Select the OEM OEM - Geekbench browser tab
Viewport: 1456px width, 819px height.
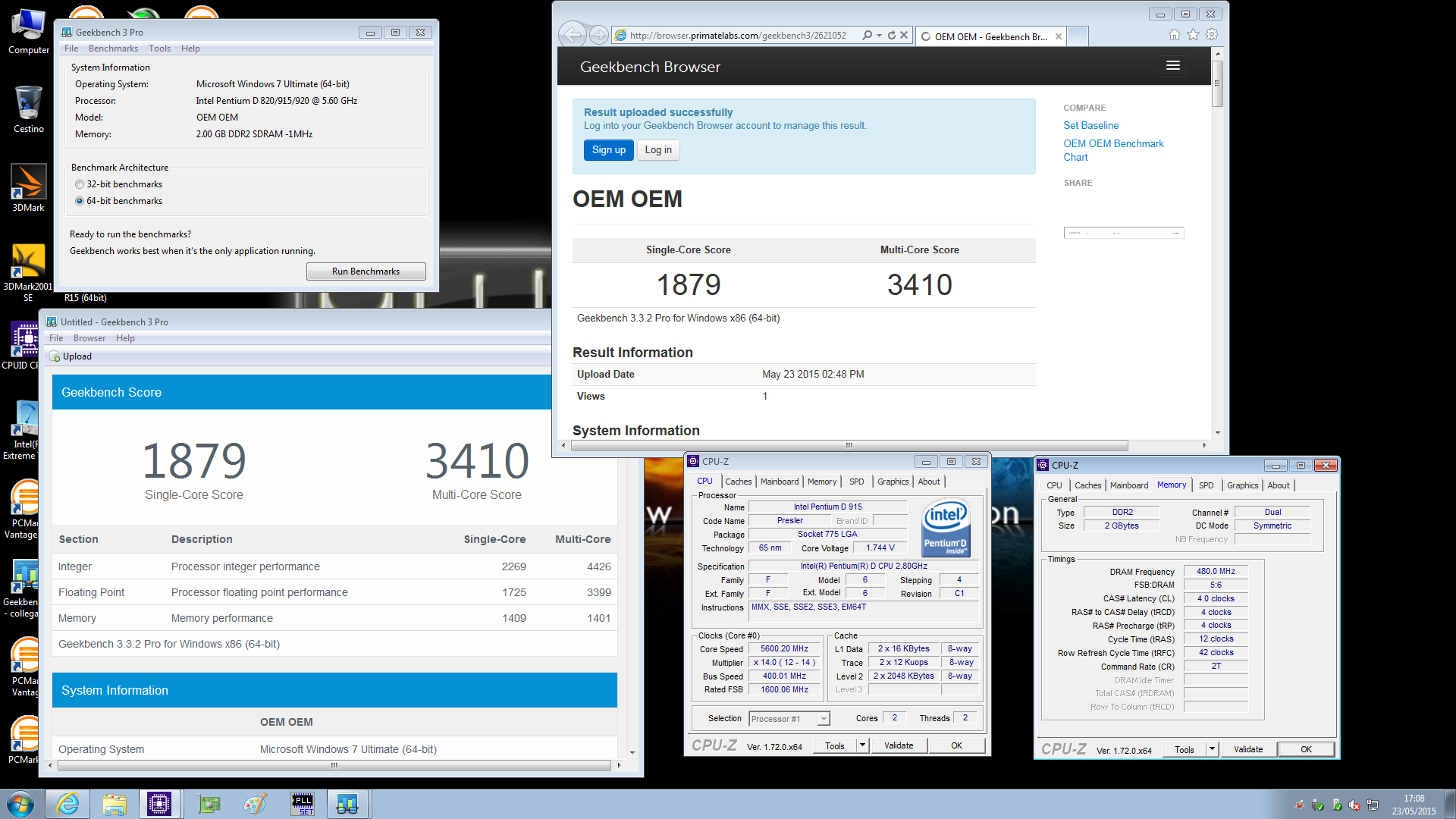coord(990,36)
